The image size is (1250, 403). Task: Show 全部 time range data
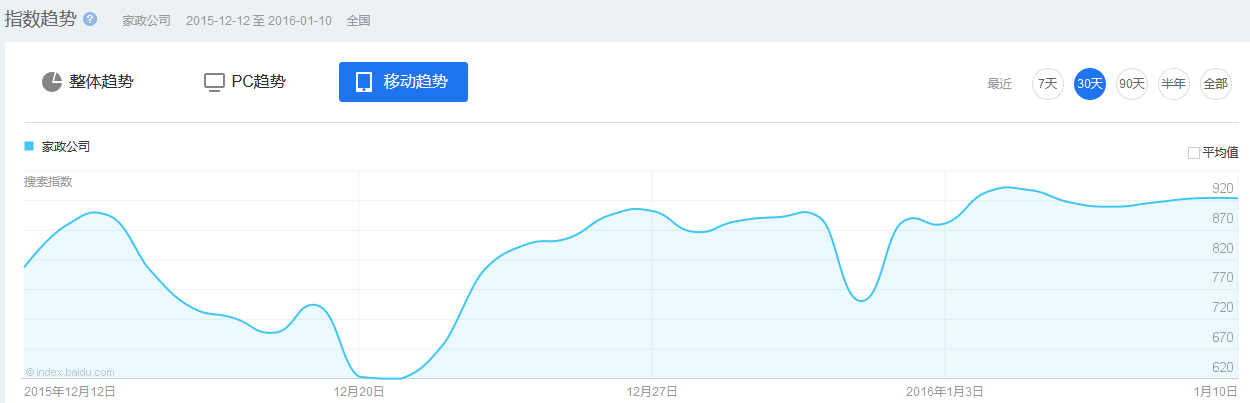pyautogui.click(x=1215, y=84)
